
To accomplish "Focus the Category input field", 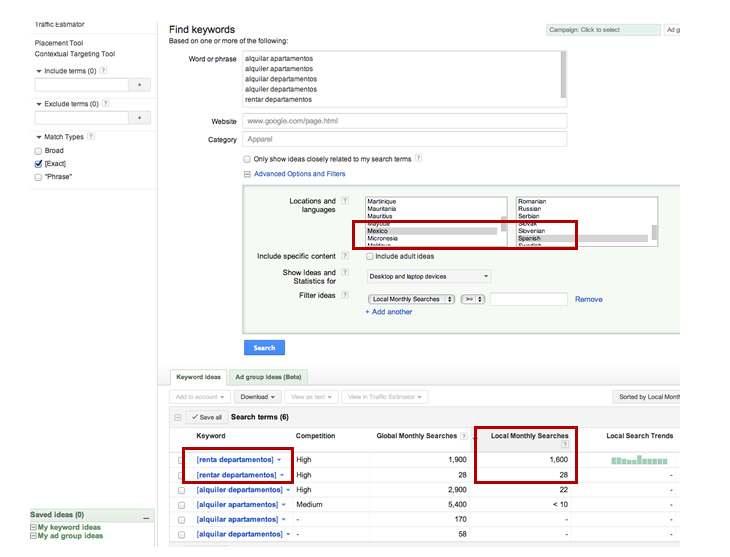I will pos(404,139).
